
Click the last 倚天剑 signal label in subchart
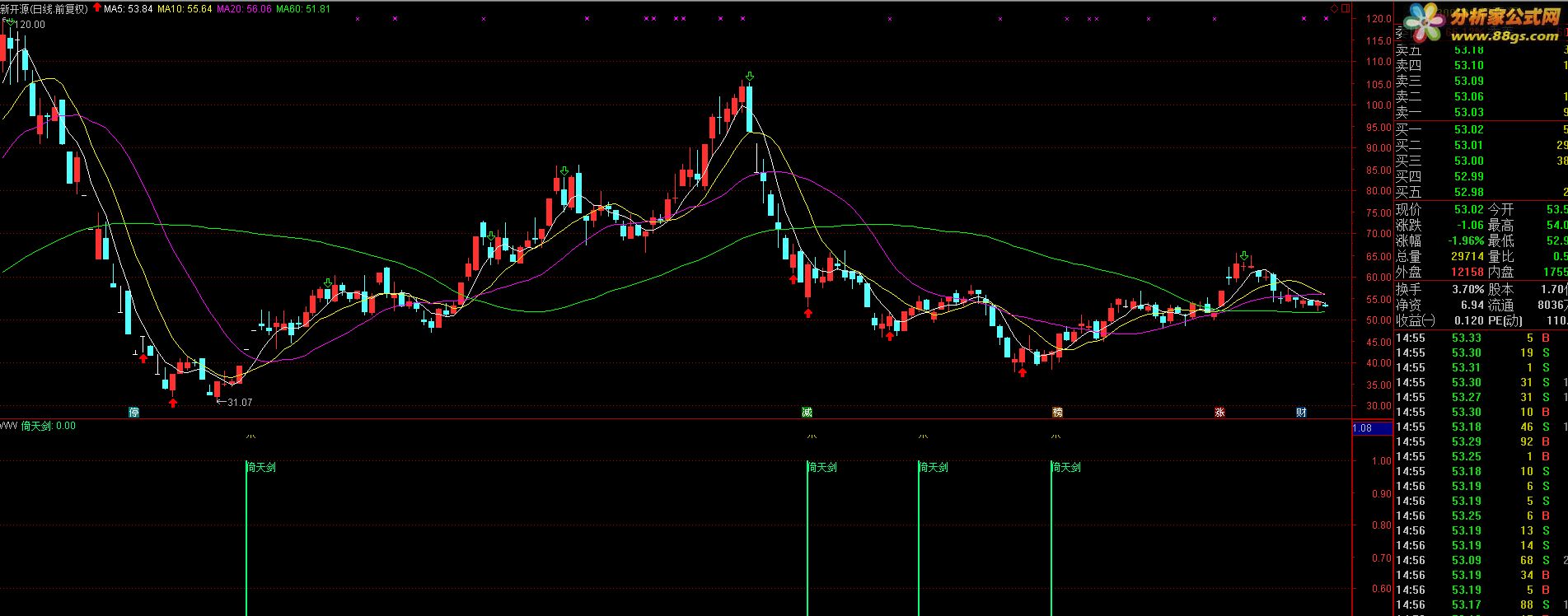(1066, 467)
